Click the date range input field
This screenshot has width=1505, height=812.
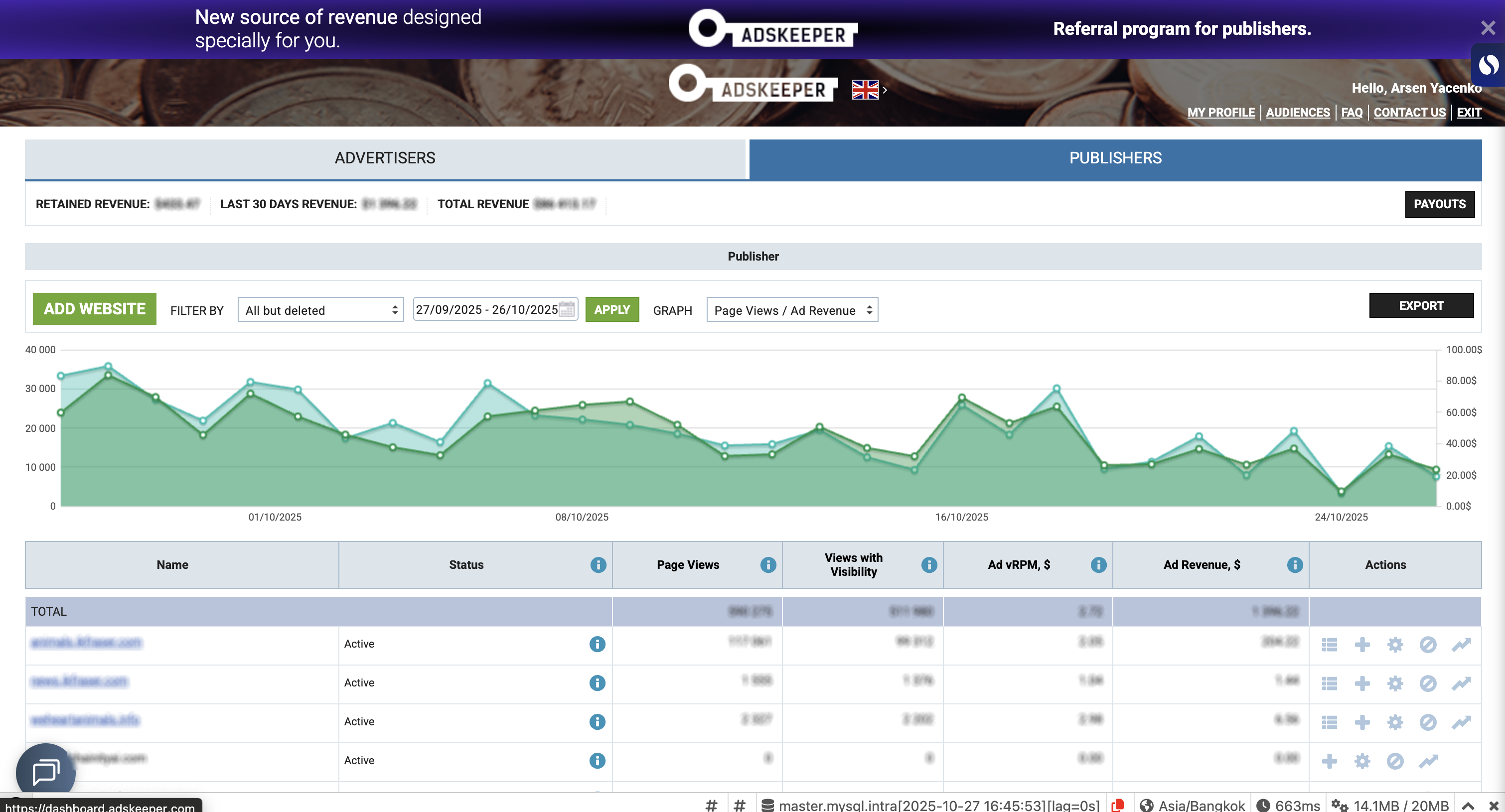pyautogui.click(x=486, y=309)
